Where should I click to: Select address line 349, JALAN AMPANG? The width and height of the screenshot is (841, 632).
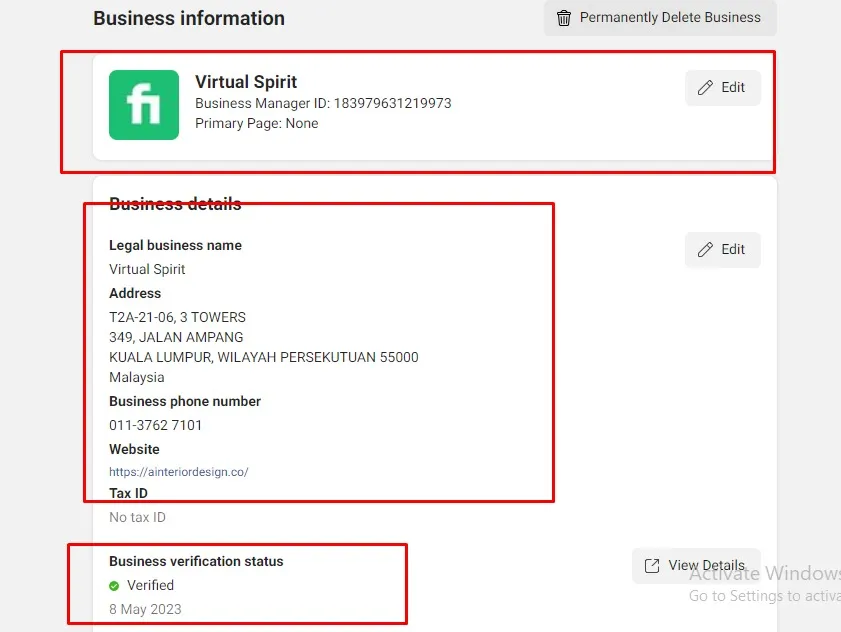[x=176, y=337]
